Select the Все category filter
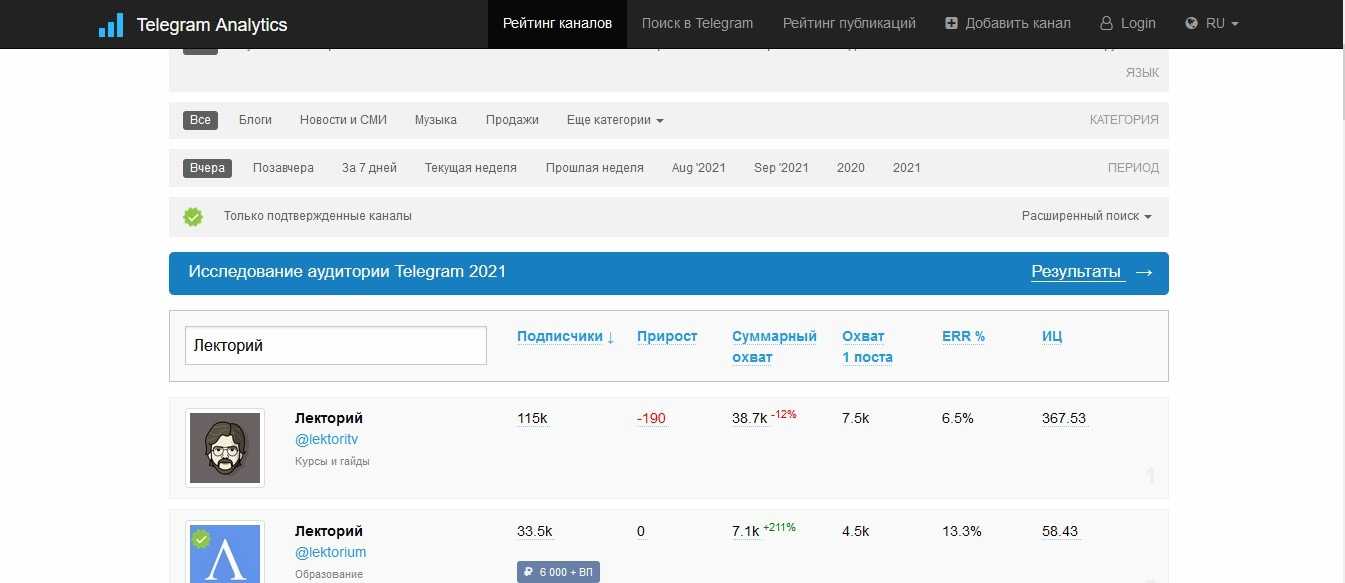The height and width of the screenshot is (583, 1345). 200,120
